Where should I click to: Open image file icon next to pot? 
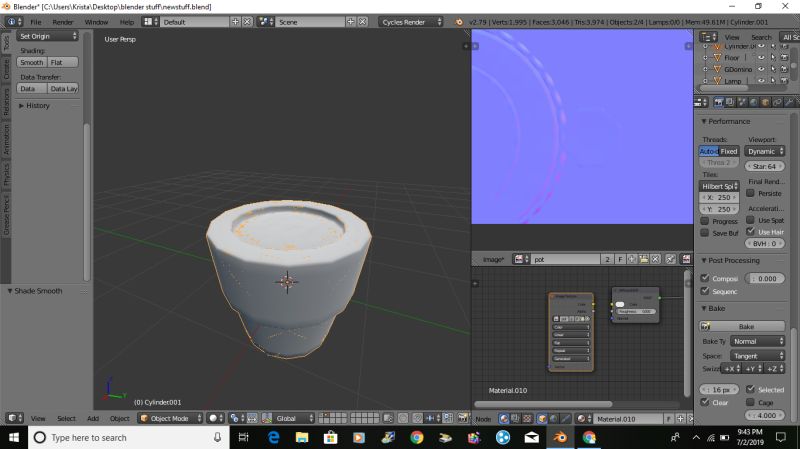(x=643, y=259)
